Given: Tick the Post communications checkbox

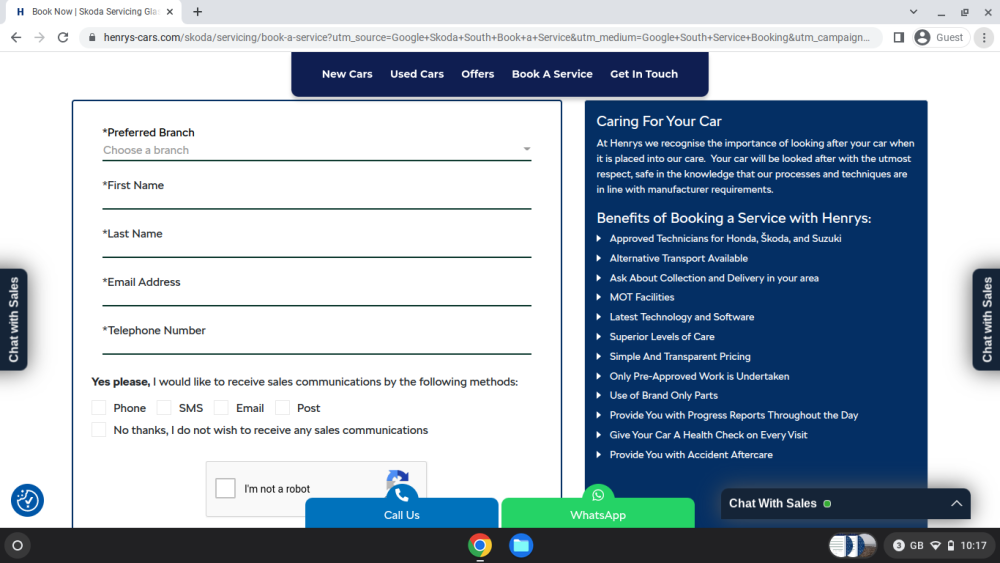Looking at the screenshot, I should (283, 408).
